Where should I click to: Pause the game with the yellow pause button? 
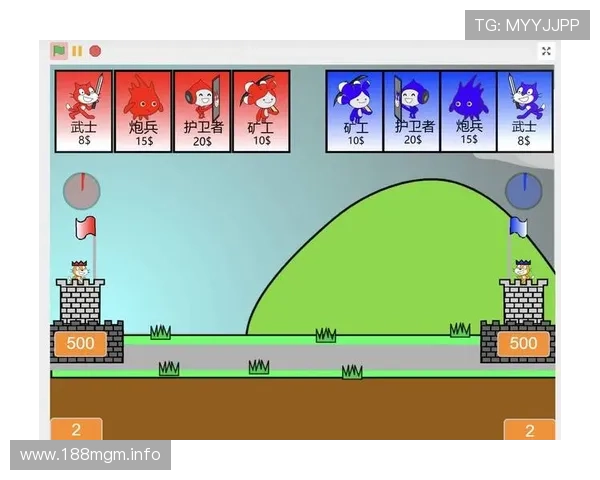[77, 50]
